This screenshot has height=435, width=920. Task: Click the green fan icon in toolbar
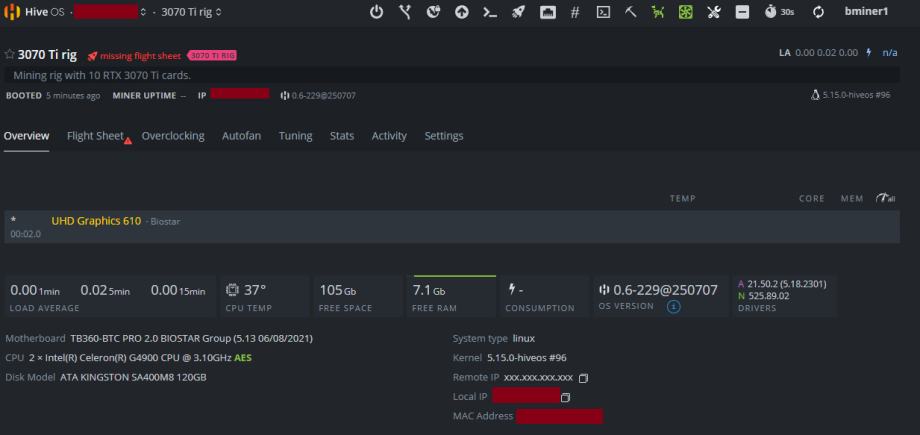(x=686, y=12)
